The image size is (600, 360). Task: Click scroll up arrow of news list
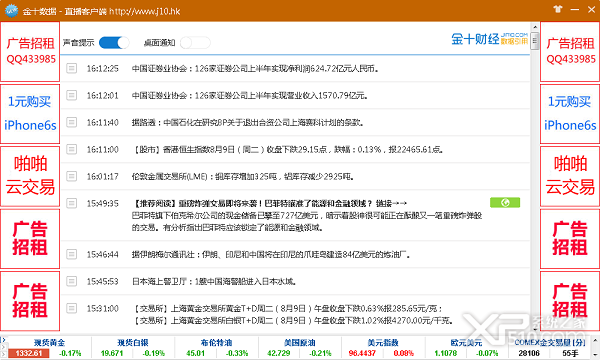535,27
